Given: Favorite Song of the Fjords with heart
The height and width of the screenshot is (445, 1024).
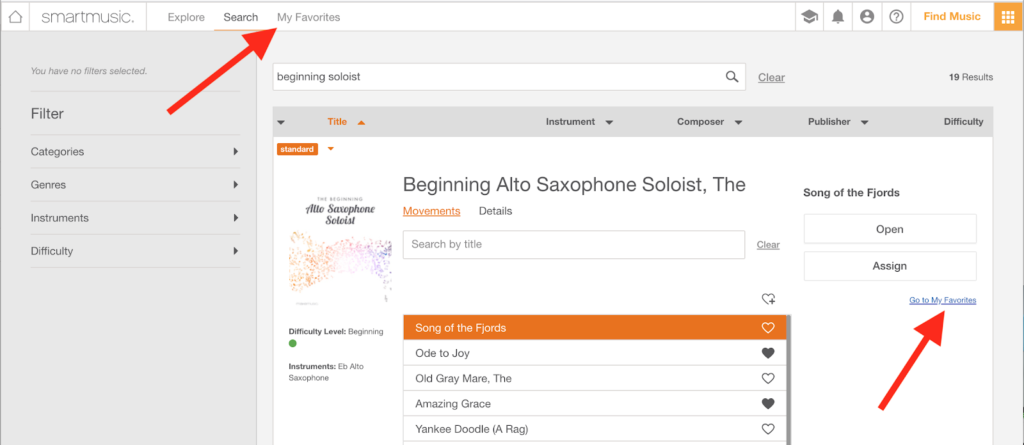Looking at the screenshot, I should 768,328.
